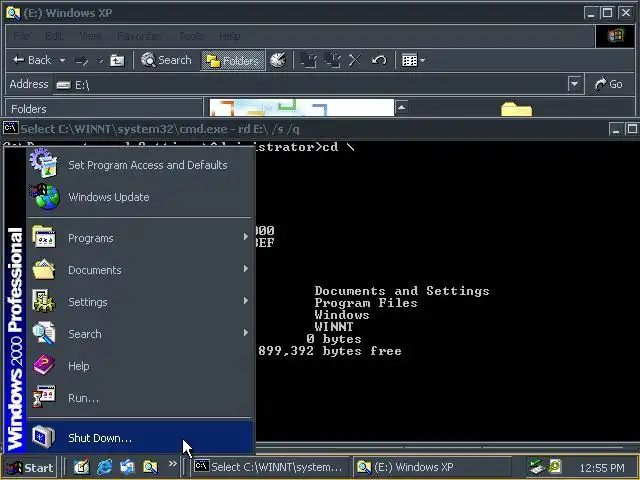Expand the Settings submenu in Start menu
Viewport: 640px width, 480px height.
(x=140, y=302)
